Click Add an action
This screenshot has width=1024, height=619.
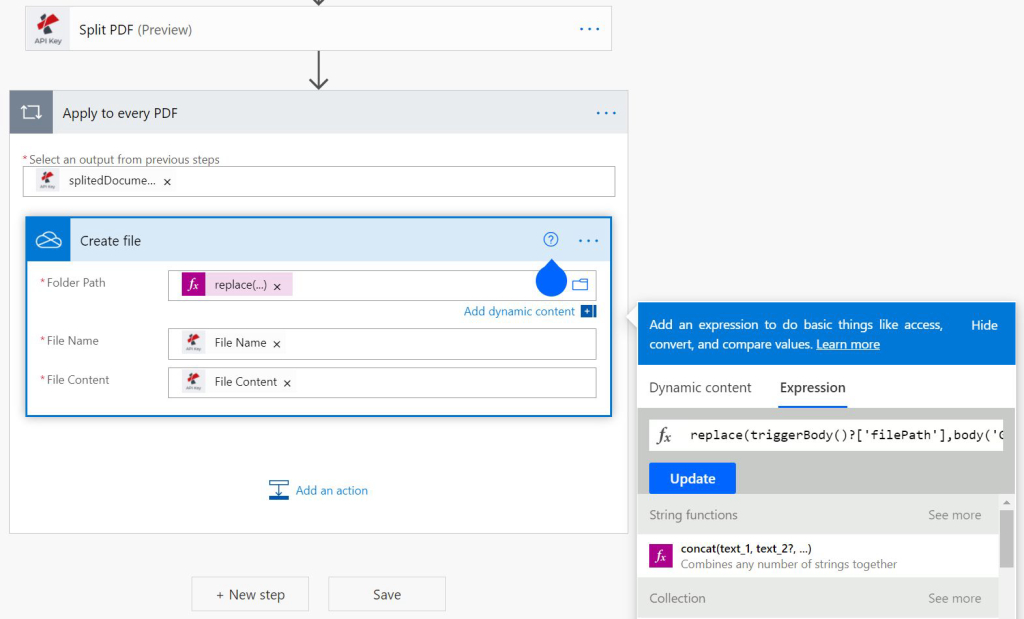click(x=331, y=490)
